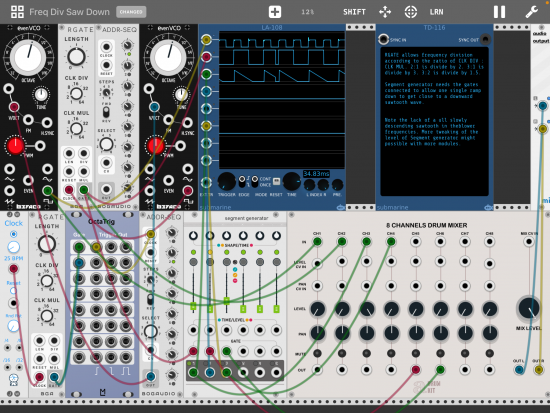This screenshot has width=550, height=413.
Task: Click the top ADDR-SEQ SELECT knob
Action: click(x=106, y=144)
